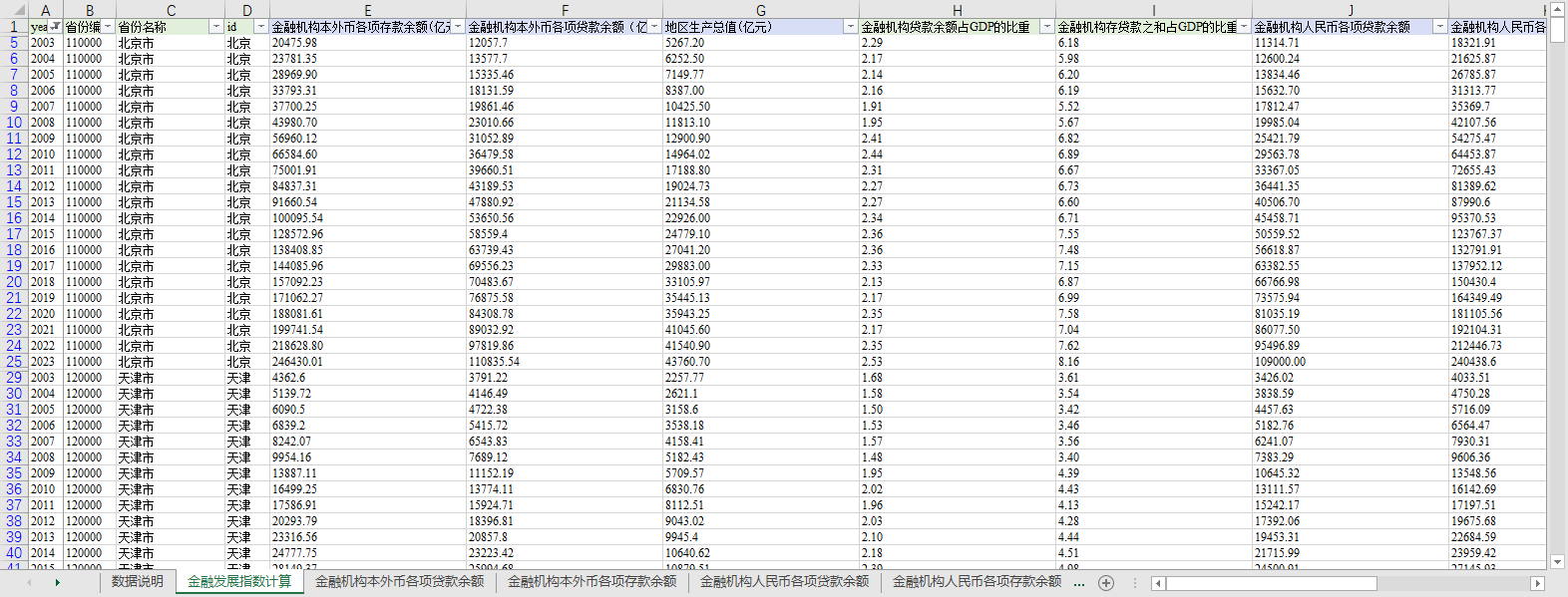This screenshot has width=1568, height=597.
Task: Click cell with value 246430.01
Action: click(367, 362)
